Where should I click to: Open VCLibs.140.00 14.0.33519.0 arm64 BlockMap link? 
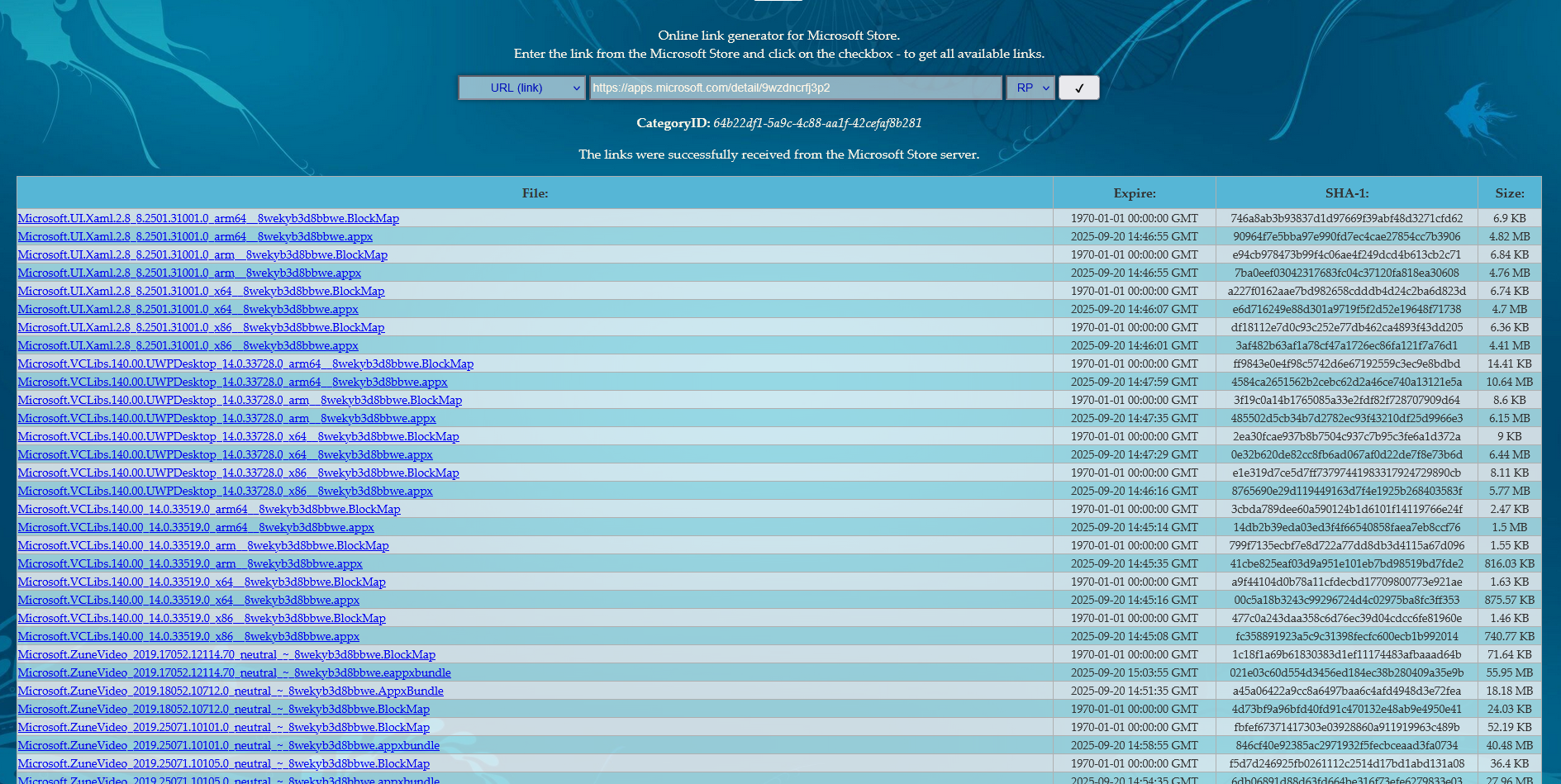point(209,509)
